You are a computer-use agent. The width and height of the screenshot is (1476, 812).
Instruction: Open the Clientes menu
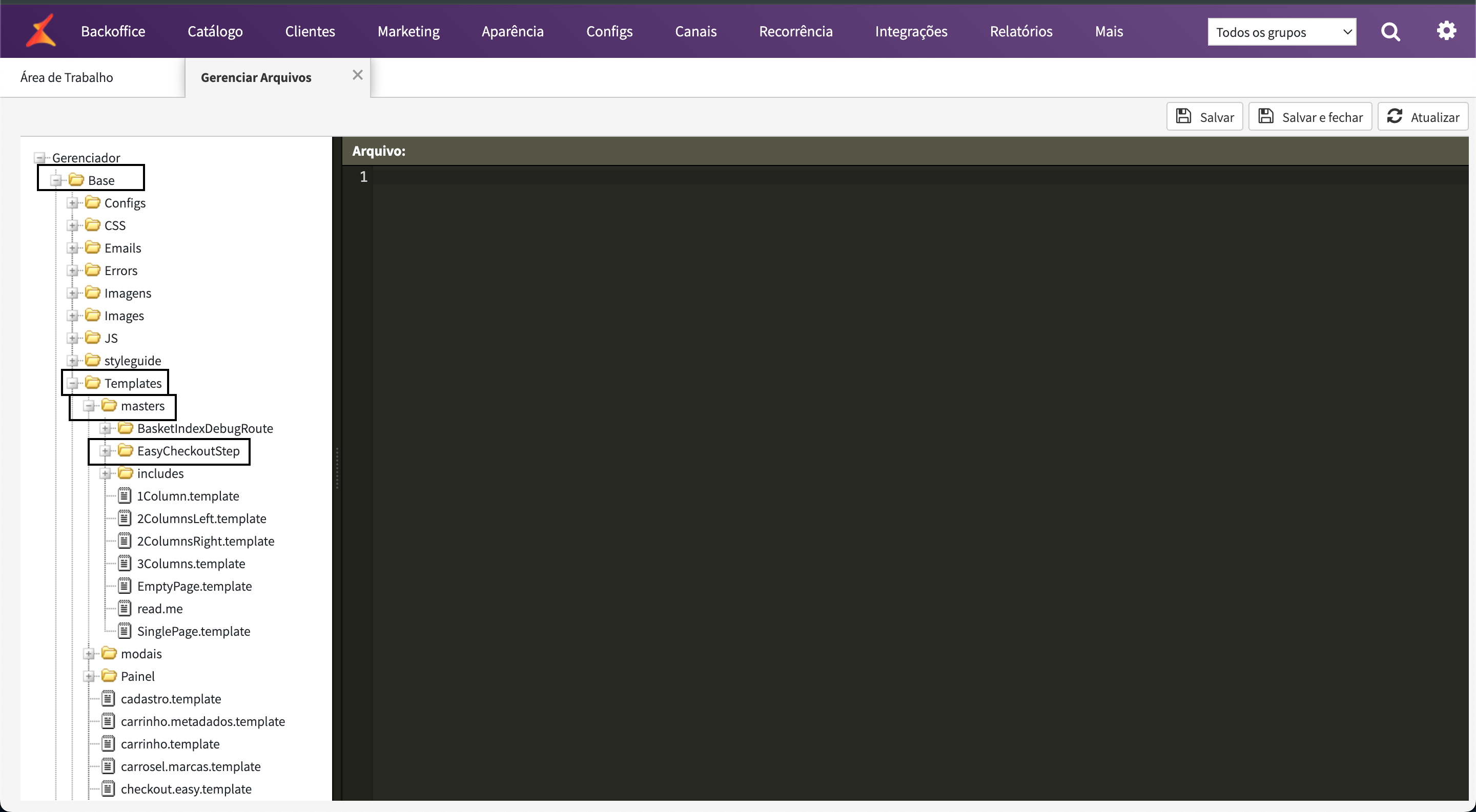pos(310,31)
